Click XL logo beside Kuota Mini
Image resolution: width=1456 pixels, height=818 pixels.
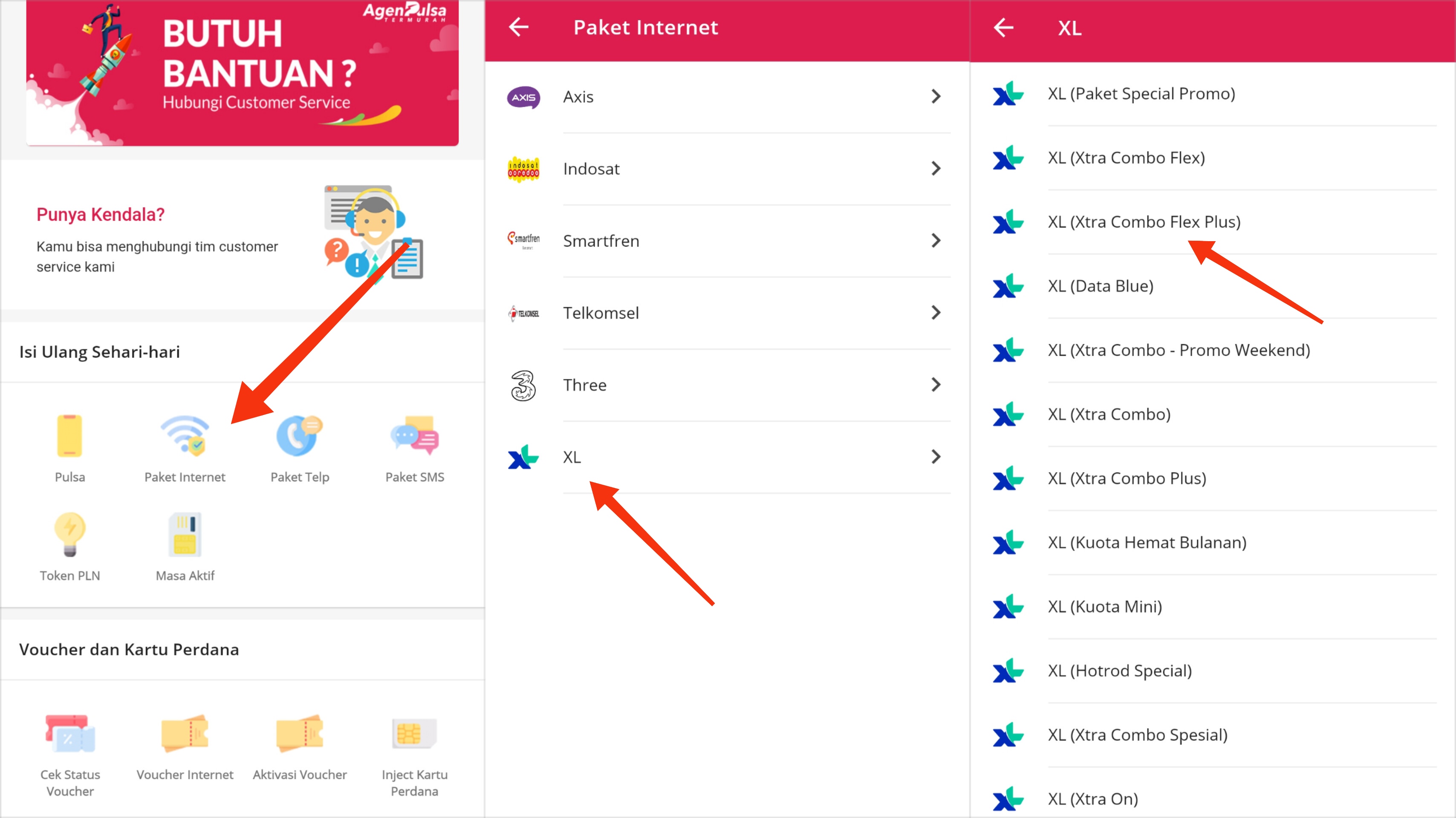coord(1008,607)
